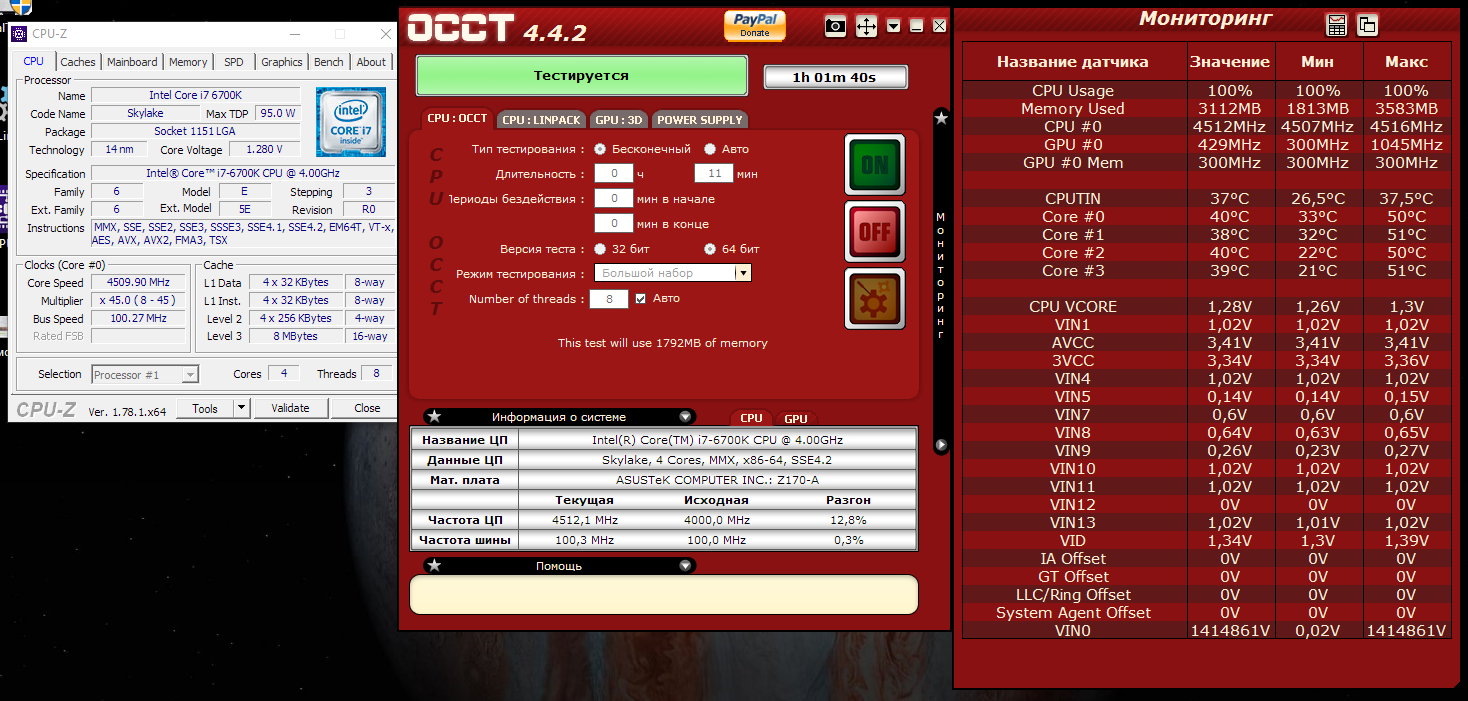
Task: Open the Bench tab in CPU-Z
Action: pos(329,62)
